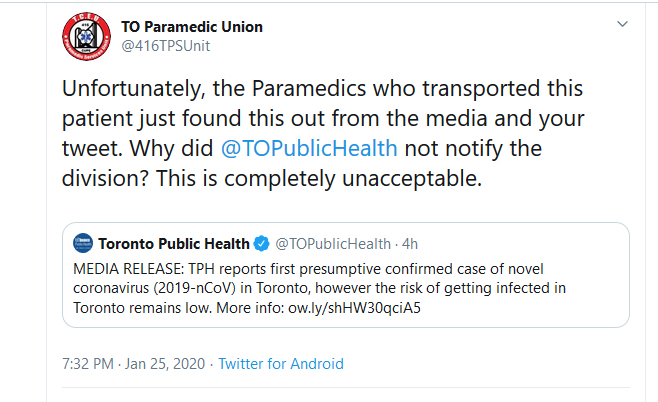Open the @416TPSUnit handle

click(x=165, y=46)
